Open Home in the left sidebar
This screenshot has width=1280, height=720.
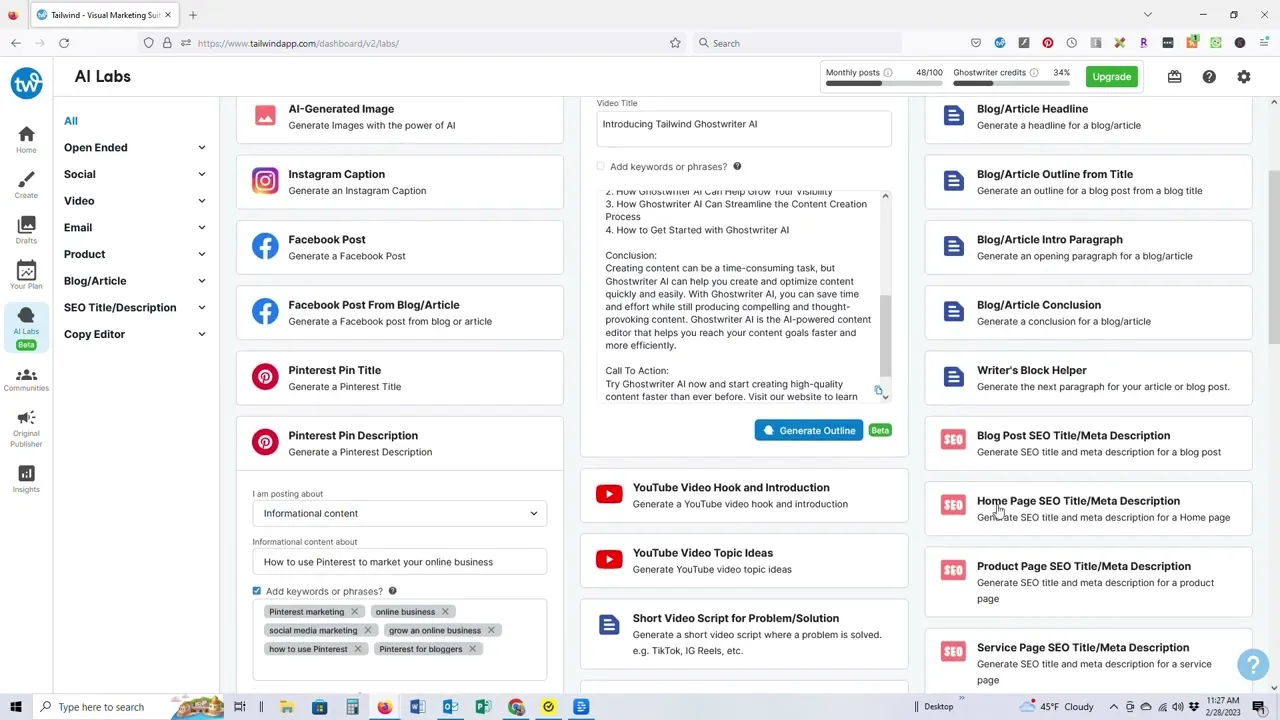(26, 139)
